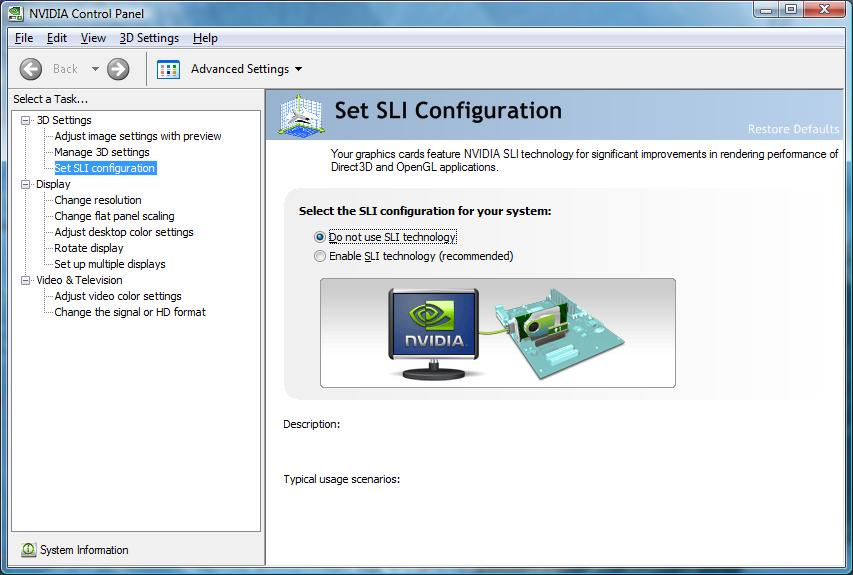Open the Advanced Settings dropdown arrow
This screenshot has height=575, width=853.
(298, 69)
